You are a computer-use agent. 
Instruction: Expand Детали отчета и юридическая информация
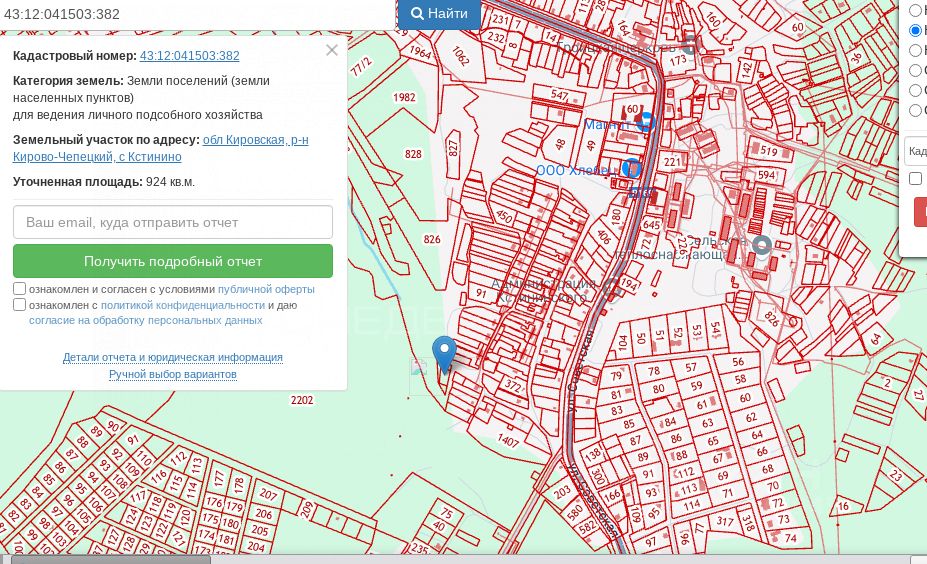(173, 357)
